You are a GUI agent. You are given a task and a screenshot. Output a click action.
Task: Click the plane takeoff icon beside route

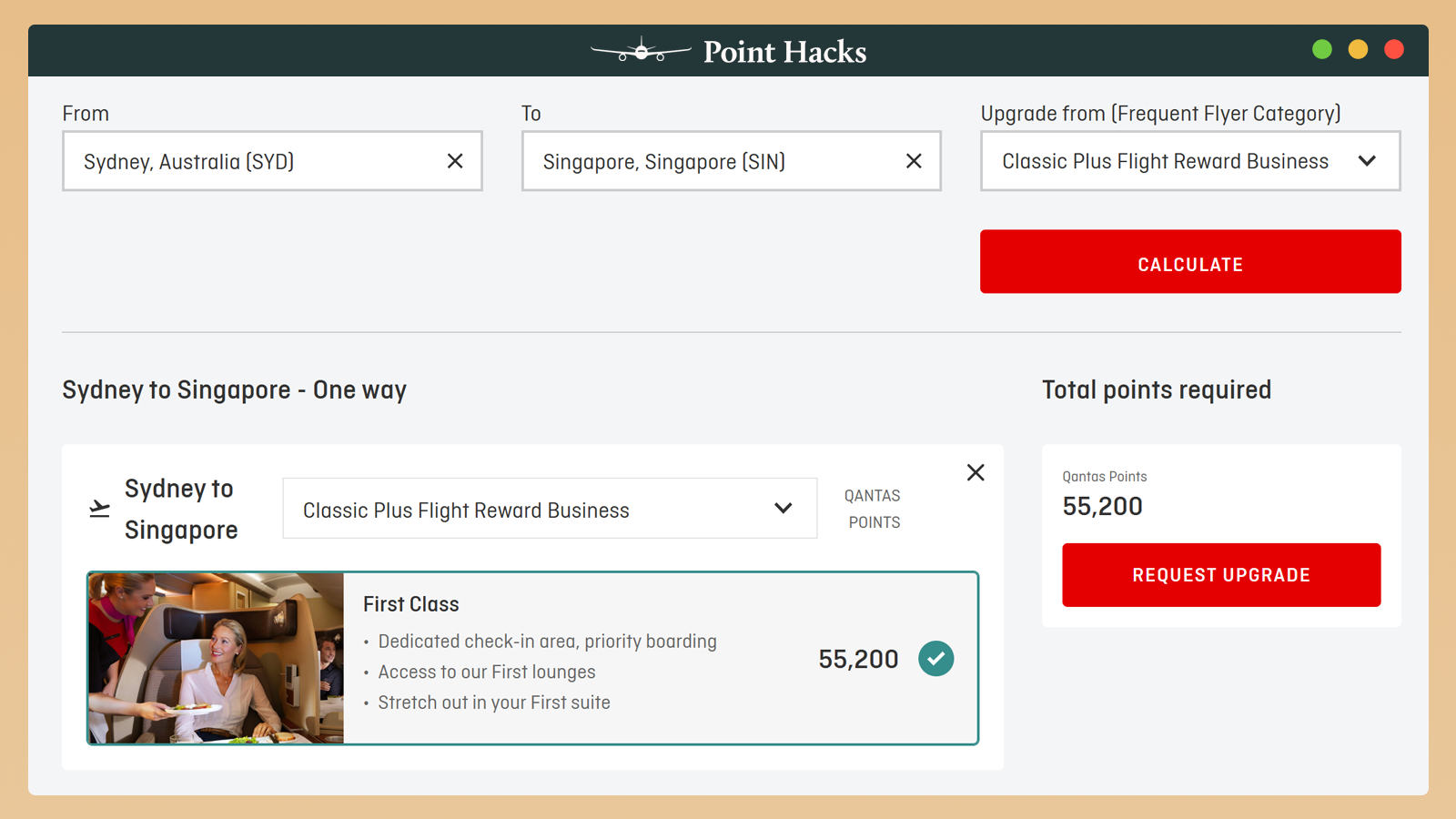point(100,509)
